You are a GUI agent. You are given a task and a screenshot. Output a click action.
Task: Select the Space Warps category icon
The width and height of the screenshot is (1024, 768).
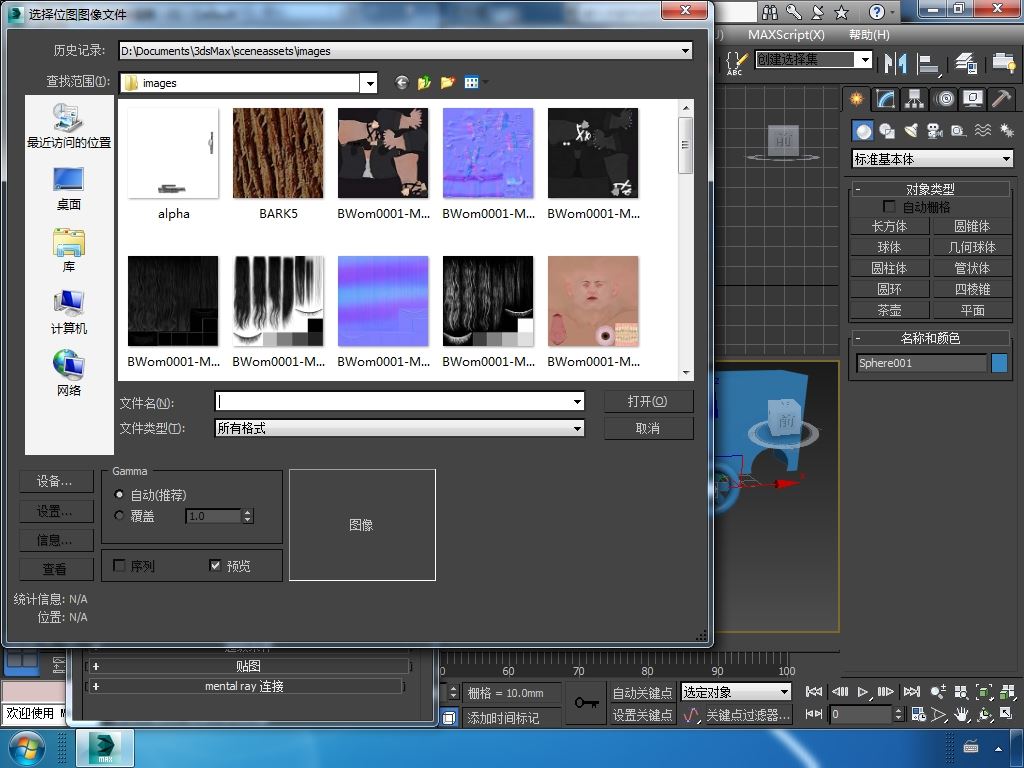click(x=982, y=131)
